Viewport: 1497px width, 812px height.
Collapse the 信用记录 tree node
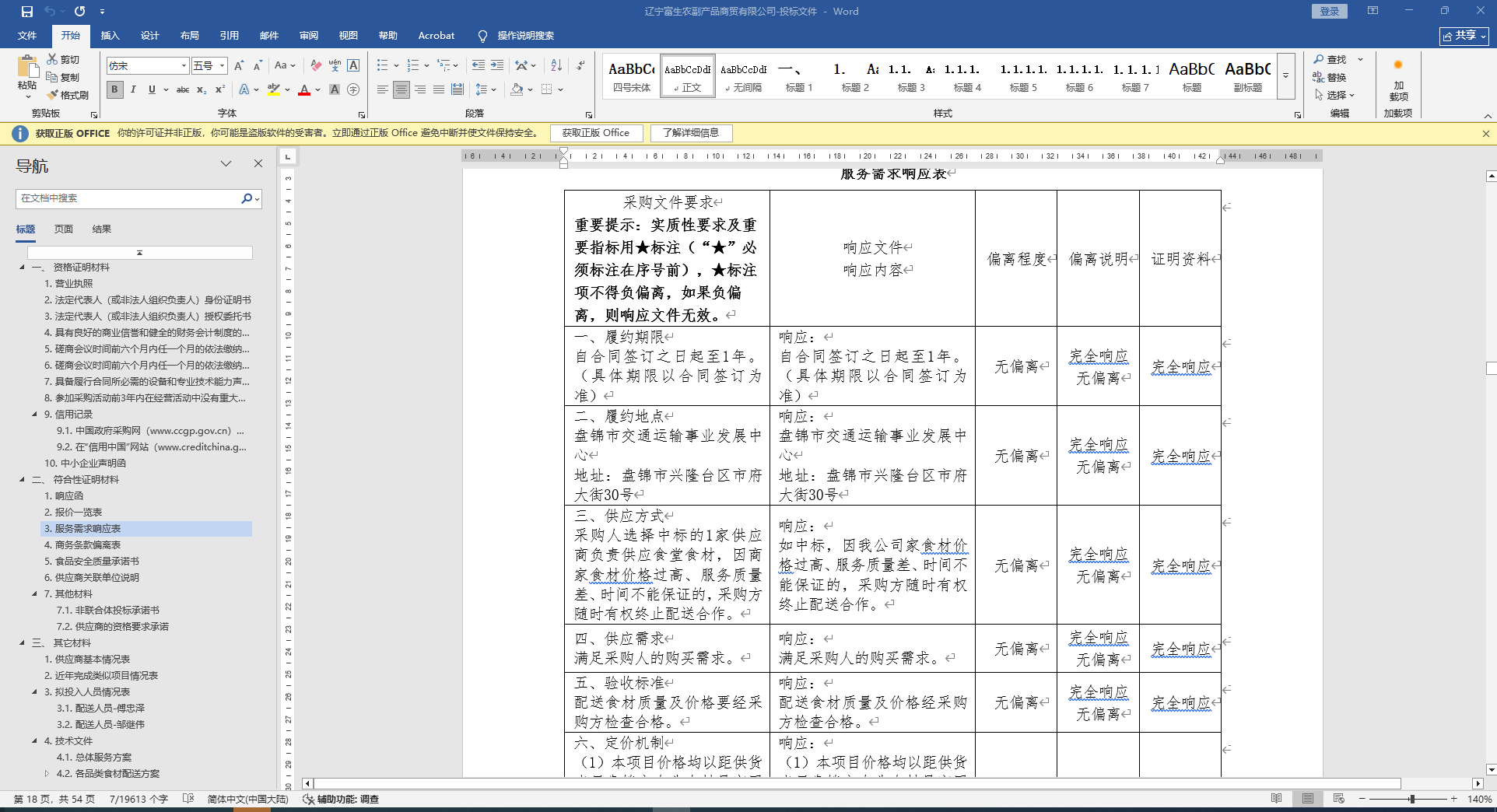click(34, 415)
